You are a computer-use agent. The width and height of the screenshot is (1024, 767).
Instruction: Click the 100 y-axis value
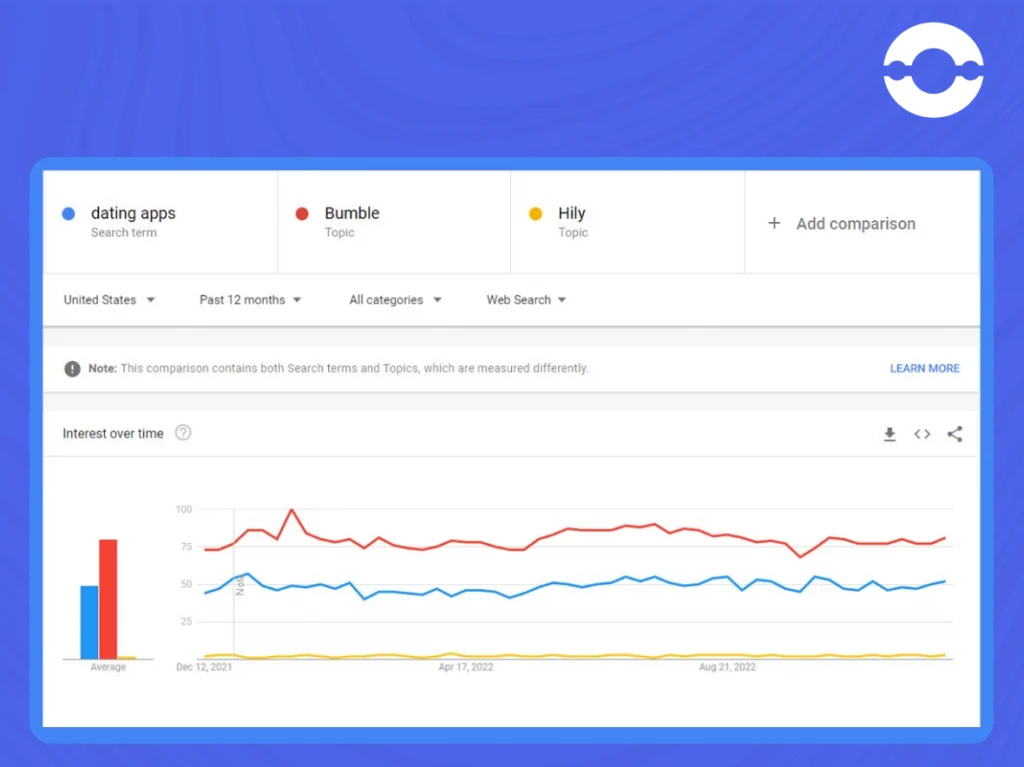[184, 509]
